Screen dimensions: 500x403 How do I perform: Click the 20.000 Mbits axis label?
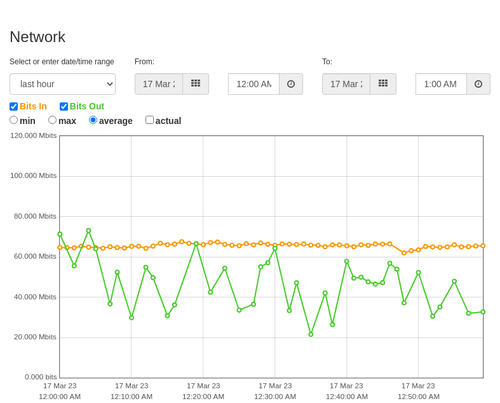(x=35, y=337)
